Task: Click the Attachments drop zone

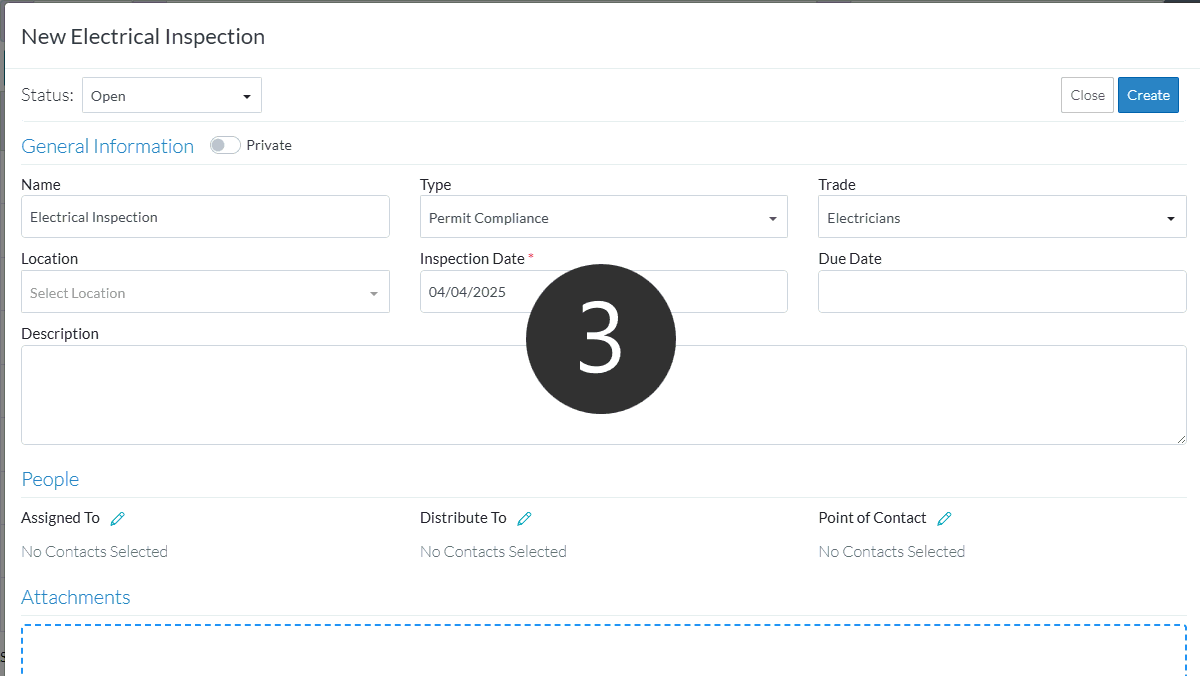Action: click(x=603, y=650)
